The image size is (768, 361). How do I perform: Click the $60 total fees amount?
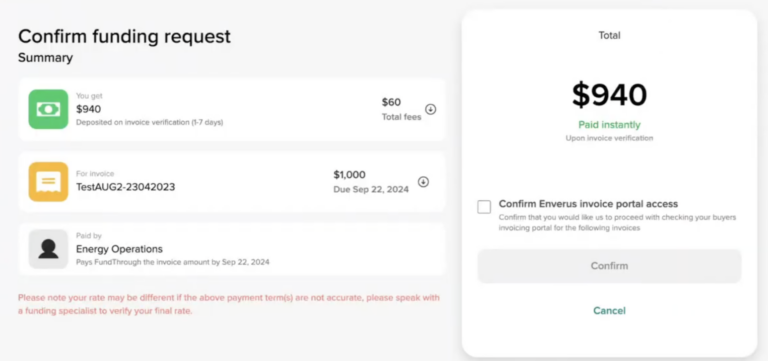point(391,102)
